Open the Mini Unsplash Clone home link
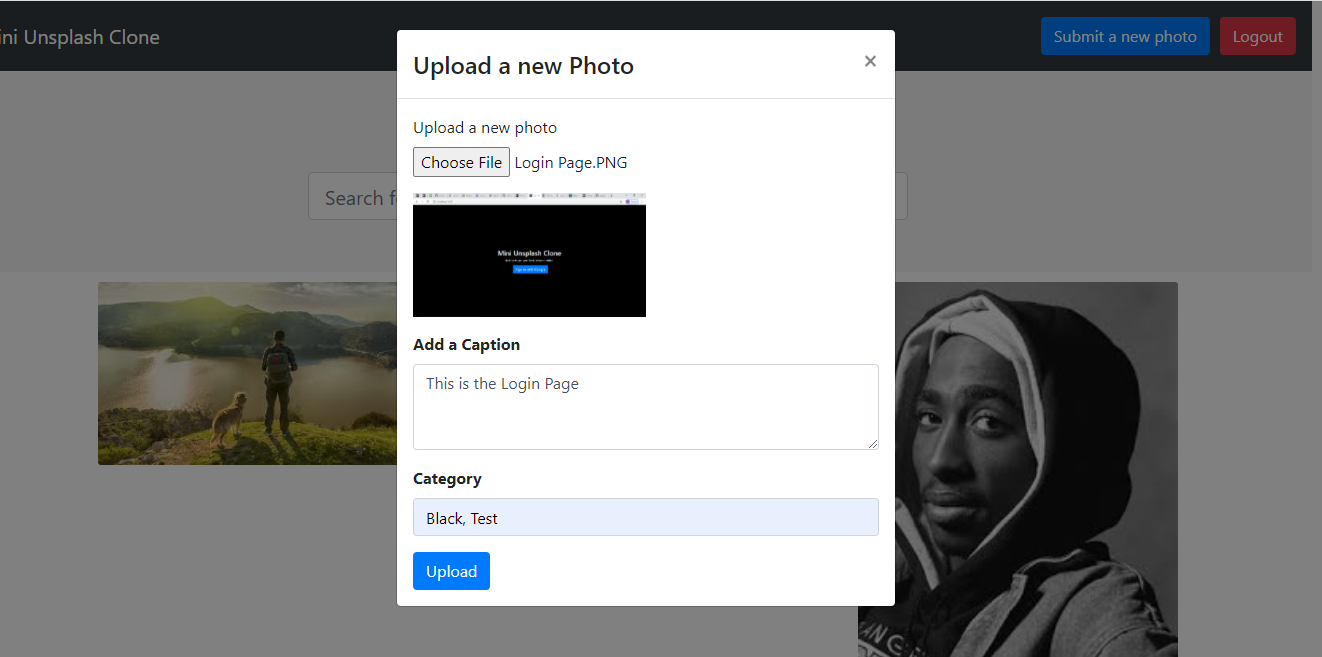Viewport: 1322px width, 657px height. point(80,37)
